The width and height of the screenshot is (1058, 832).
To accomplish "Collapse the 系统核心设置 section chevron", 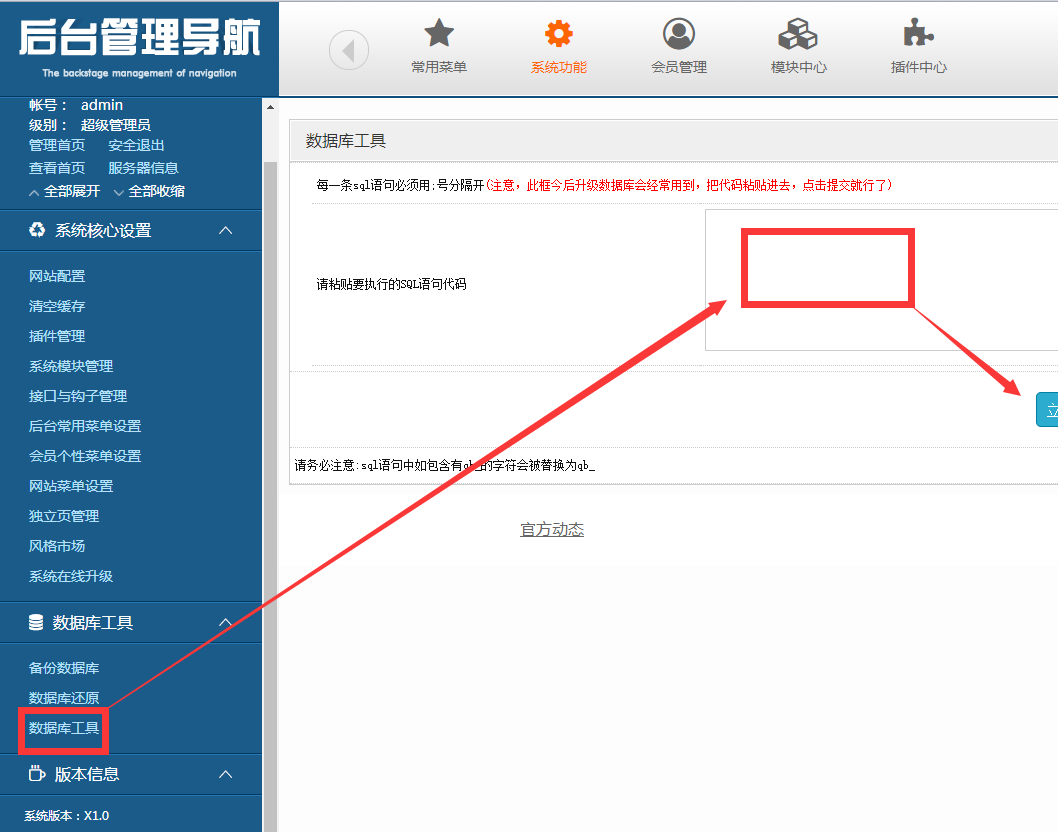I will 226,230.
